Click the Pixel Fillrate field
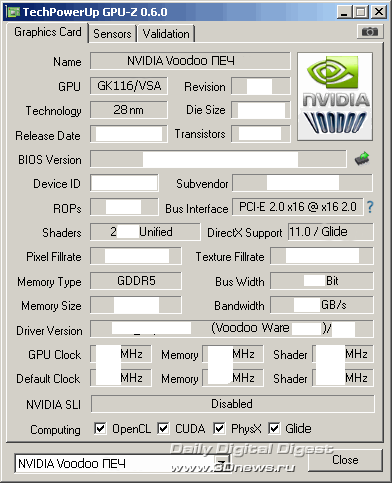Viewport: 392px width, 483px height. (136, 256)
